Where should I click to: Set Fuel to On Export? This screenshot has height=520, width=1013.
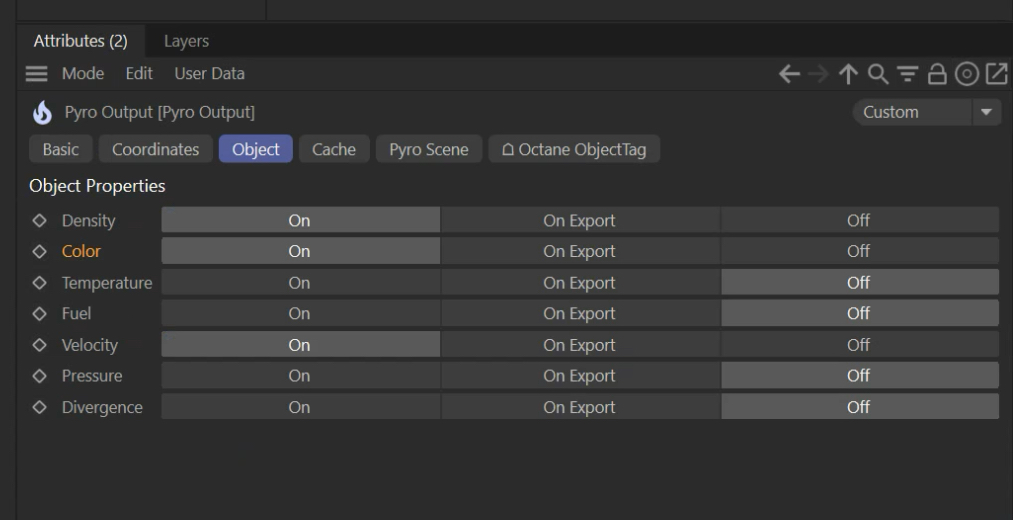(579, 314)
